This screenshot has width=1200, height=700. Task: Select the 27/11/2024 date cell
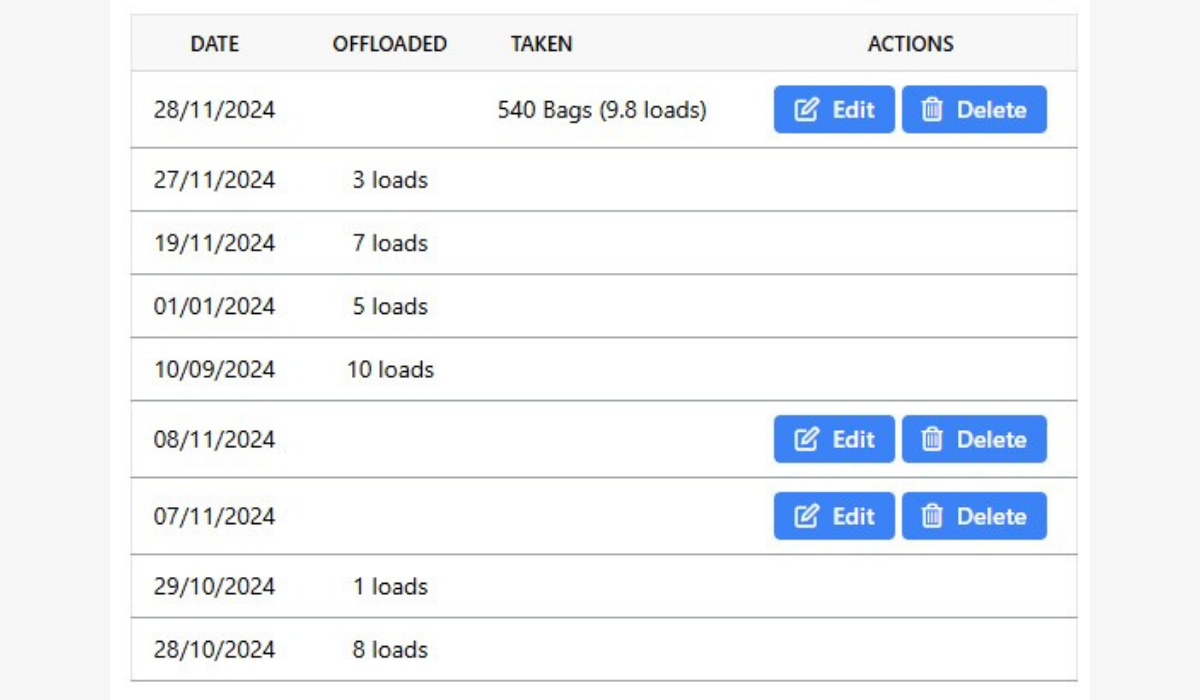click(214, 180)
